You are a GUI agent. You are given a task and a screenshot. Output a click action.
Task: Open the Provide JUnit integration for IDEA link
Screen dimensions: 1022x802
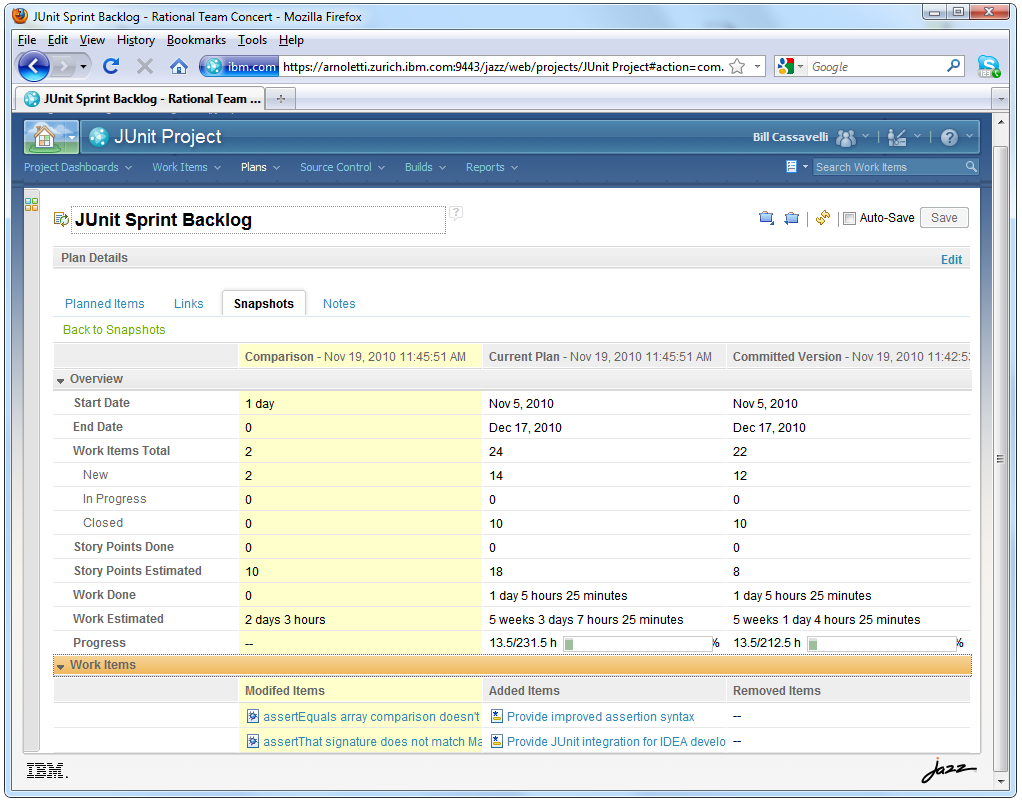616,741
